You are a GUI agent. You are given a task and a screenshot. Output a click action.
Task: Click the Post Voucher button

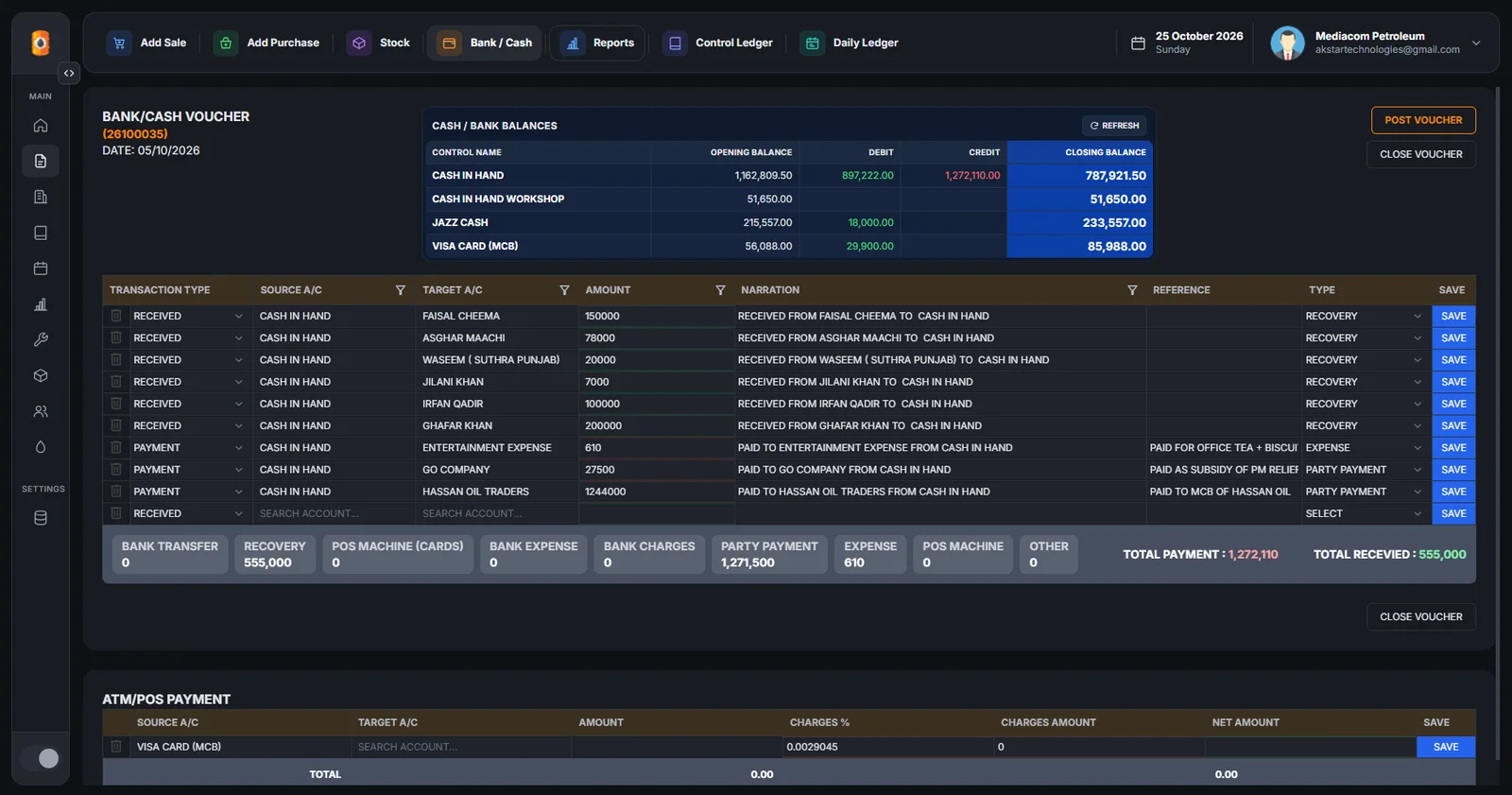pyautogui.click(x=1423, y=120)
